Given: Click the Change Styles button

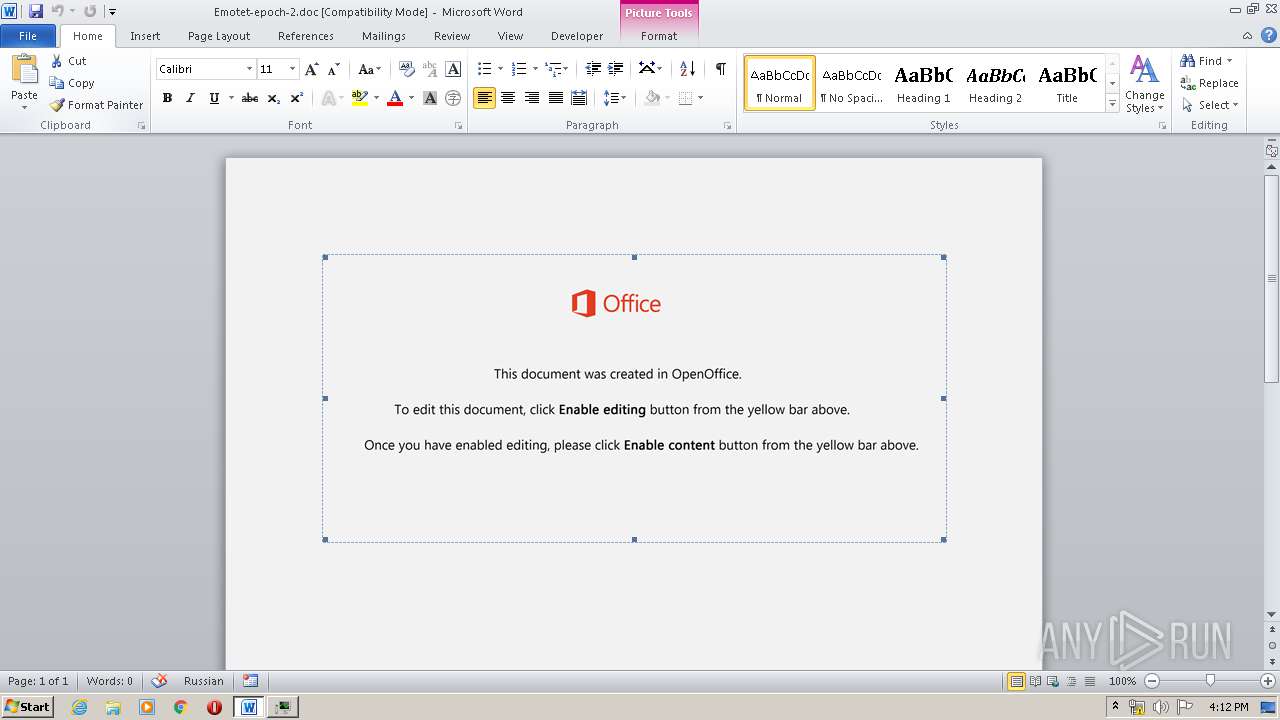Looking at the screenshot, I should click(x=1144, y=84).
